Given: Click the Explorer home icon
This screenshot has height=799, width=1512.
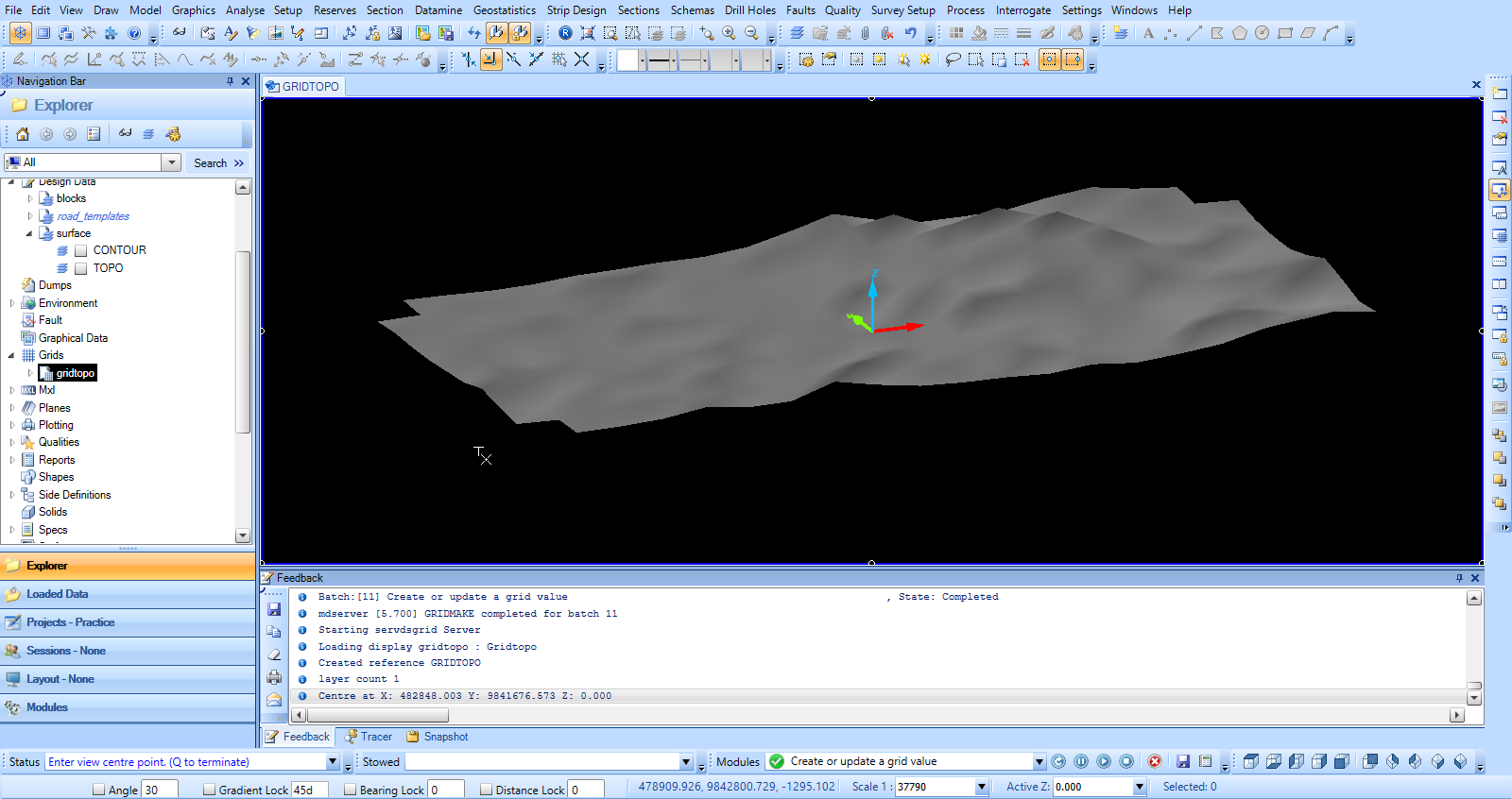Looking at the screenshot, I should (23, 134).
